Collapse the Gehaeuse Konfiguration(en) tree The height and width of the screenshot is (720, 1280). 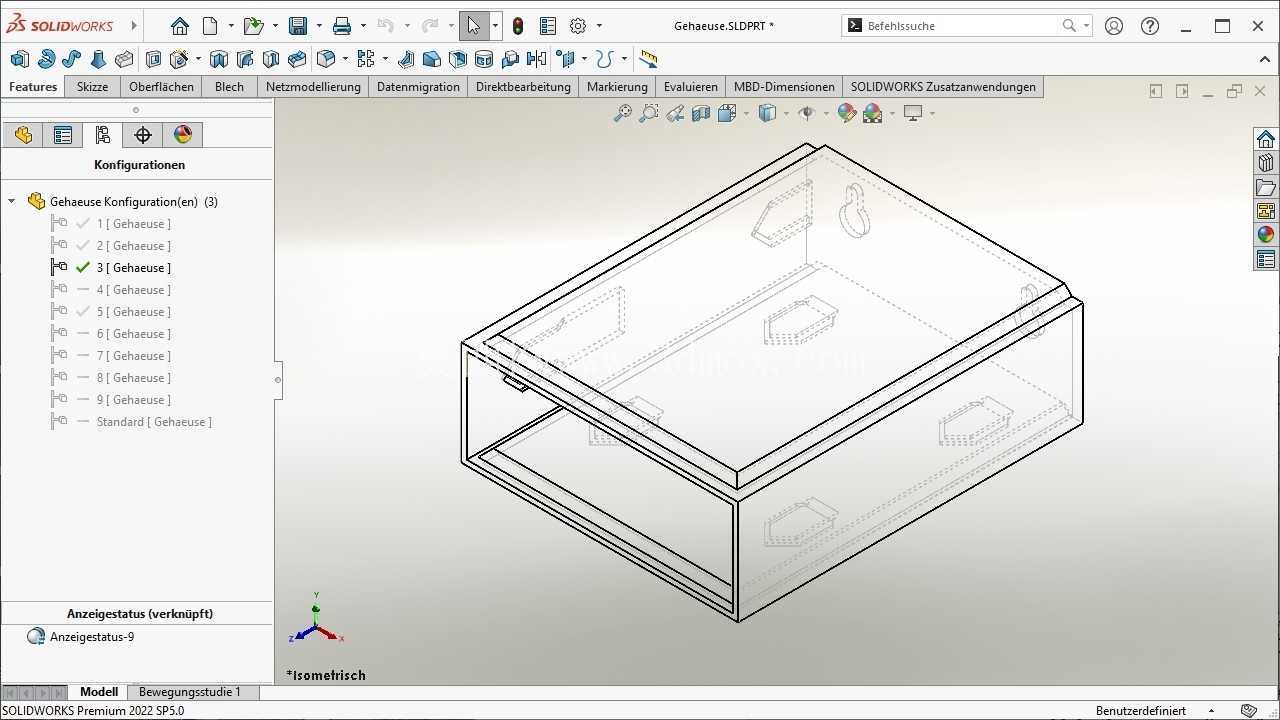[12, 202]
